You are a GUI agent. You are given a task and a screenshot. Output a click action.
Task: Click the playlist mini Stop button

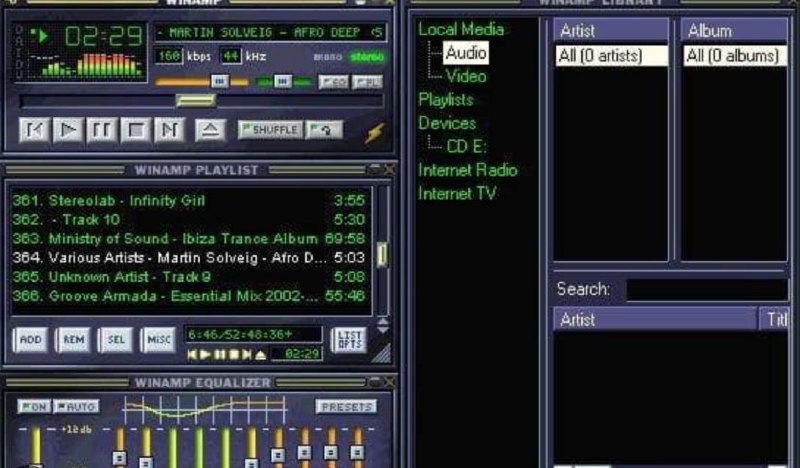click(x=234, y=354)
